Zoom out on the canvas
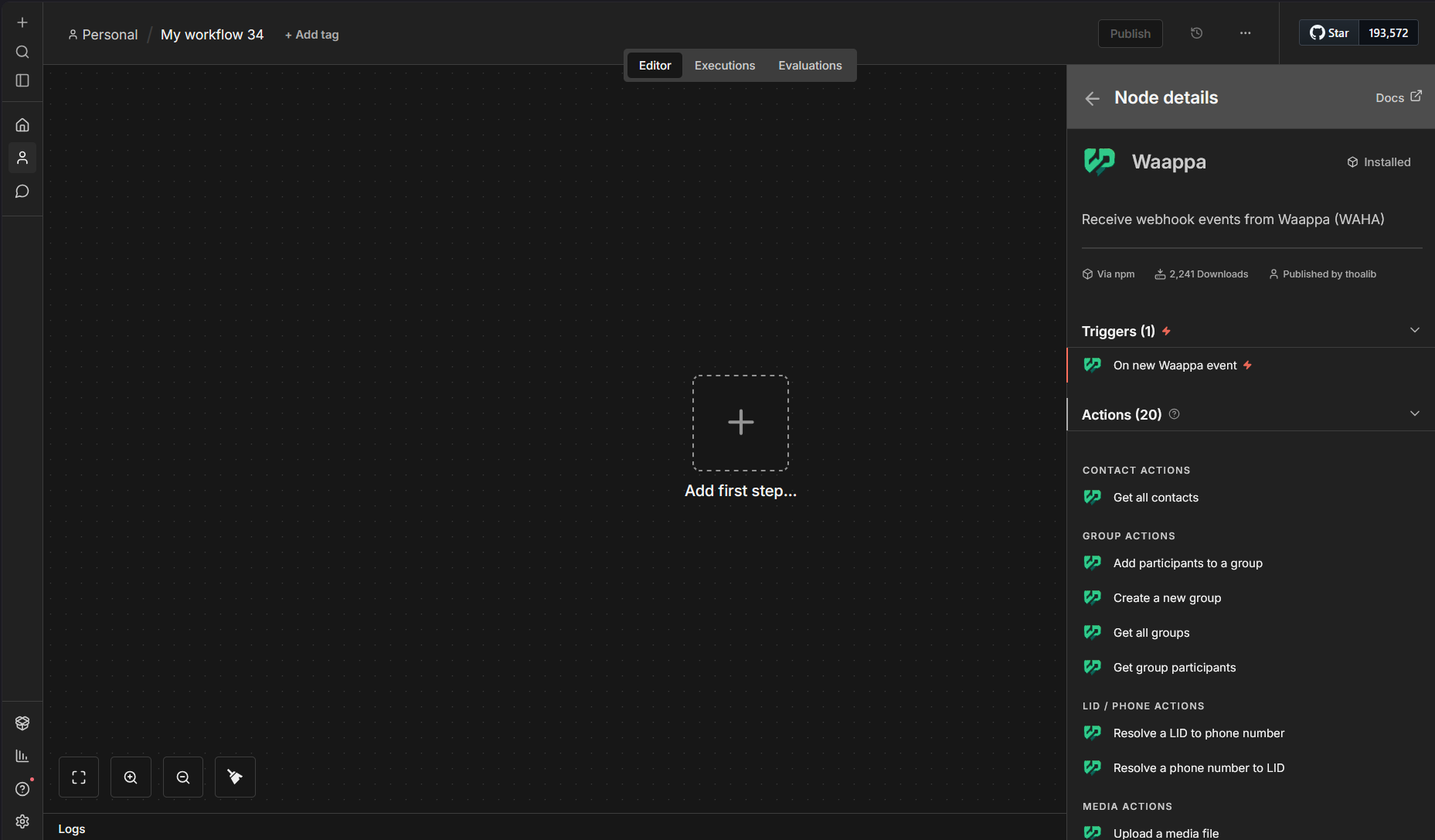This screenshot has width=1435, height=840. pyautogui.click(x=183, y=777)
